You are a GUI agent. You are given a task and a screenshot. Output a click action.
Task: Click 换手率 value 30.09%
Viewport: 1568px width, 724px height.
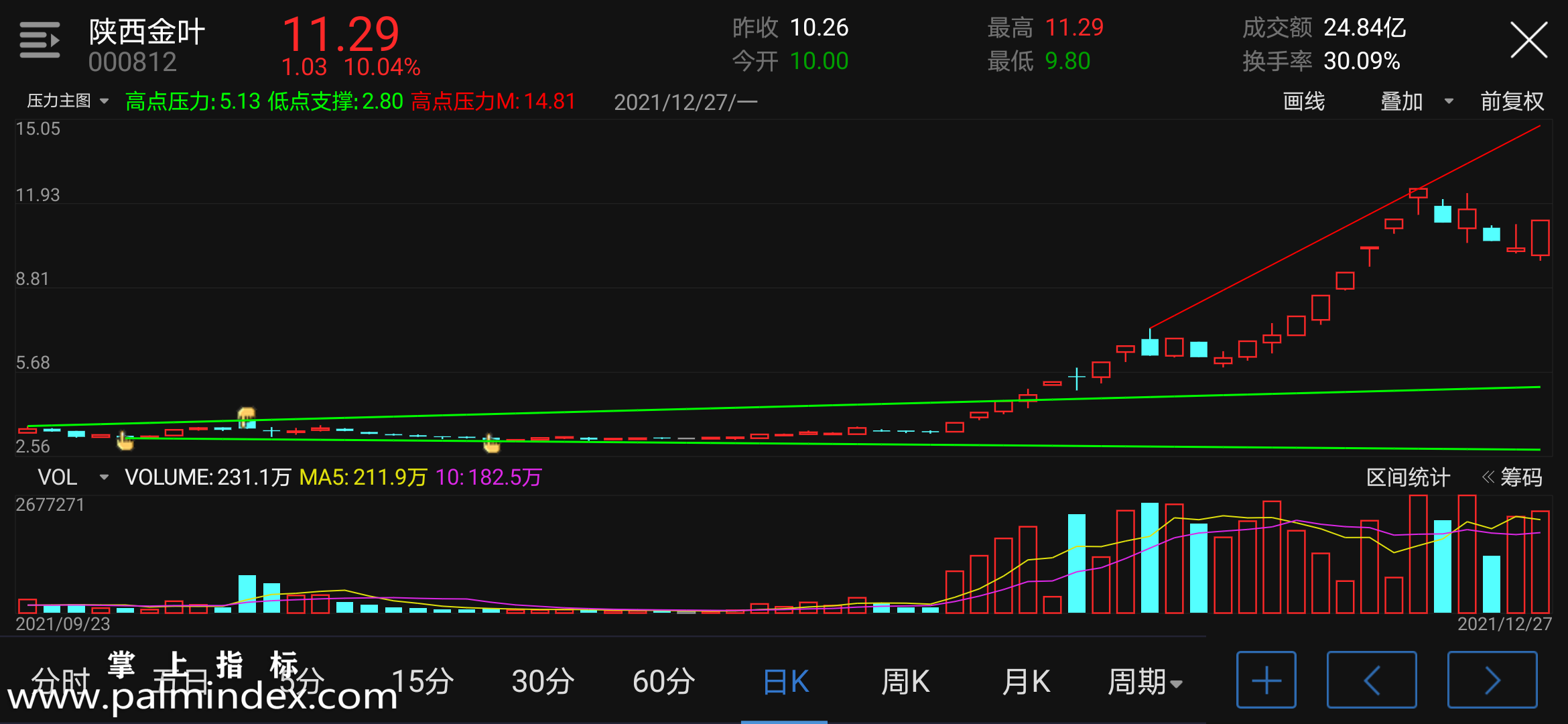[1362, 61]
